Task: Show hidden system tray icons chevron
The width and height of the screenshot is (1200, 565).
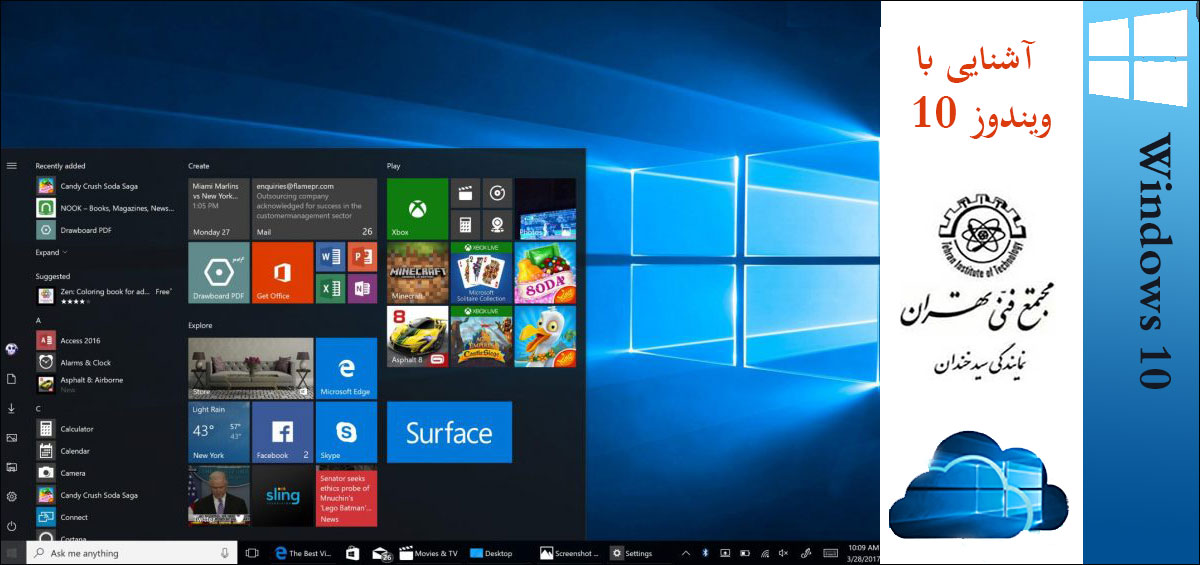Action: tap(686, 553)
